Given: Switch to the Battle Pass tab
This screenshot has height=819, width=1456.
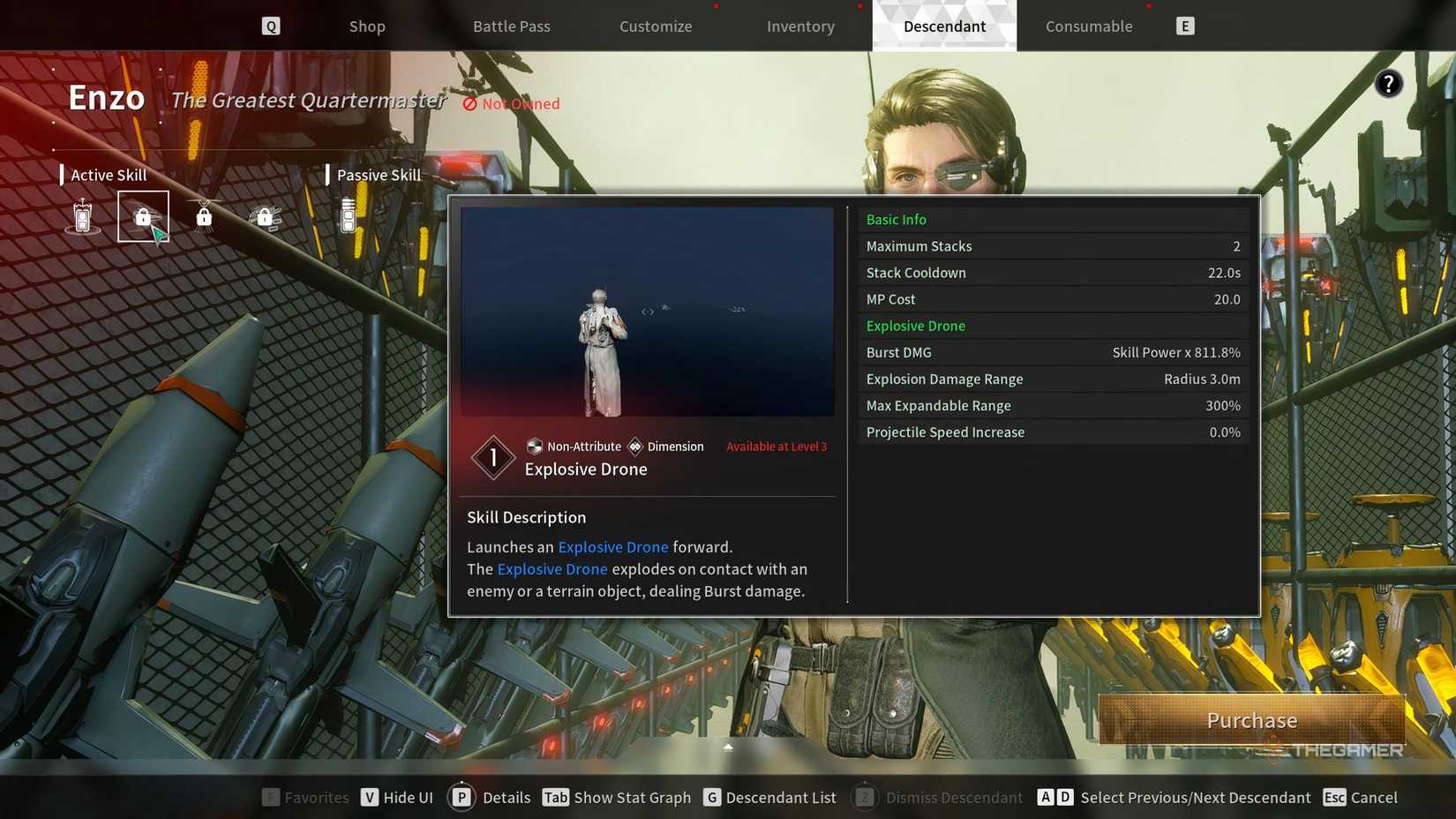Looking at the screenshot, I should click(511, 26).
